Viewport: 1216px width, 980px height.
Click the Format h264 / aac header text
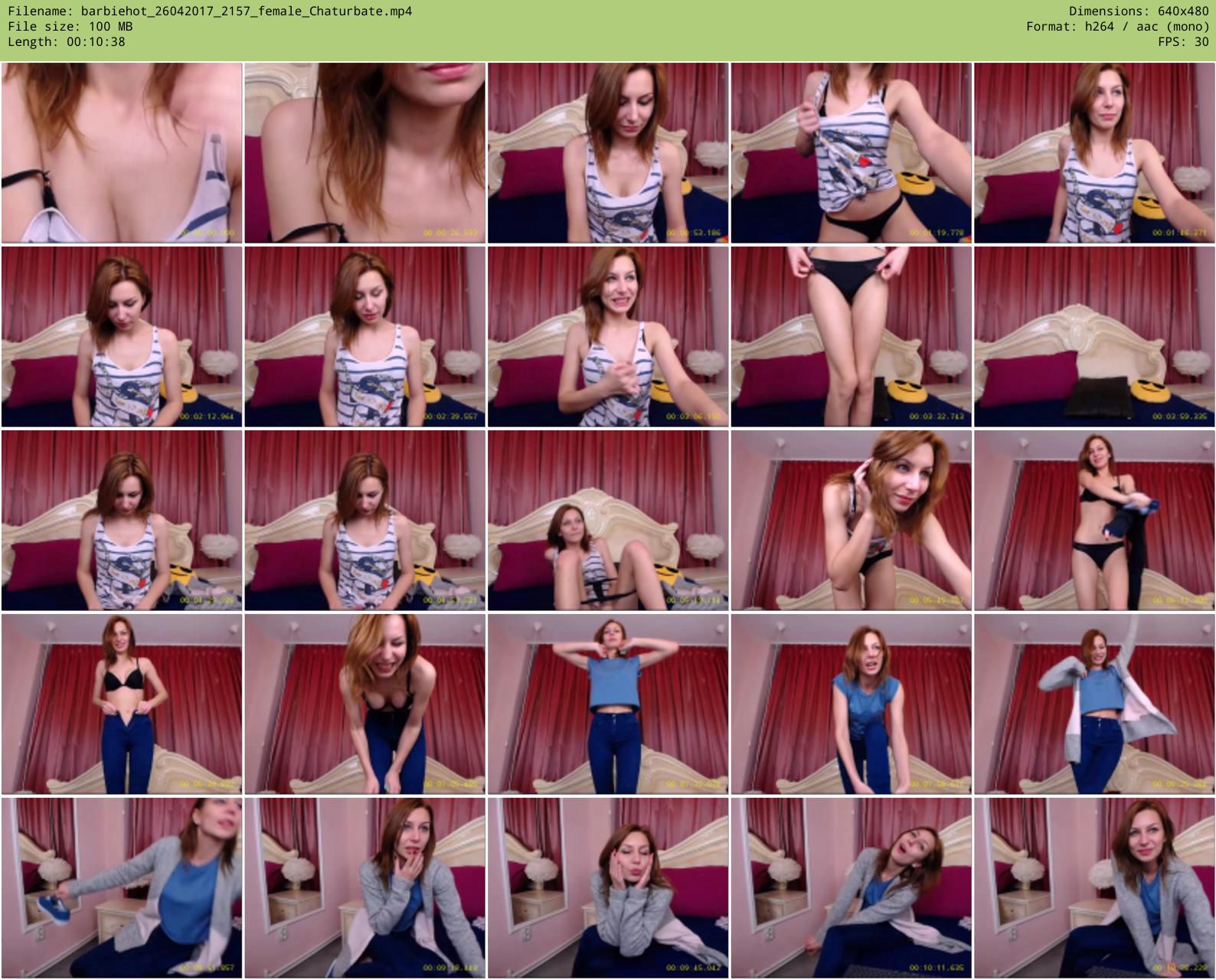1117,26
